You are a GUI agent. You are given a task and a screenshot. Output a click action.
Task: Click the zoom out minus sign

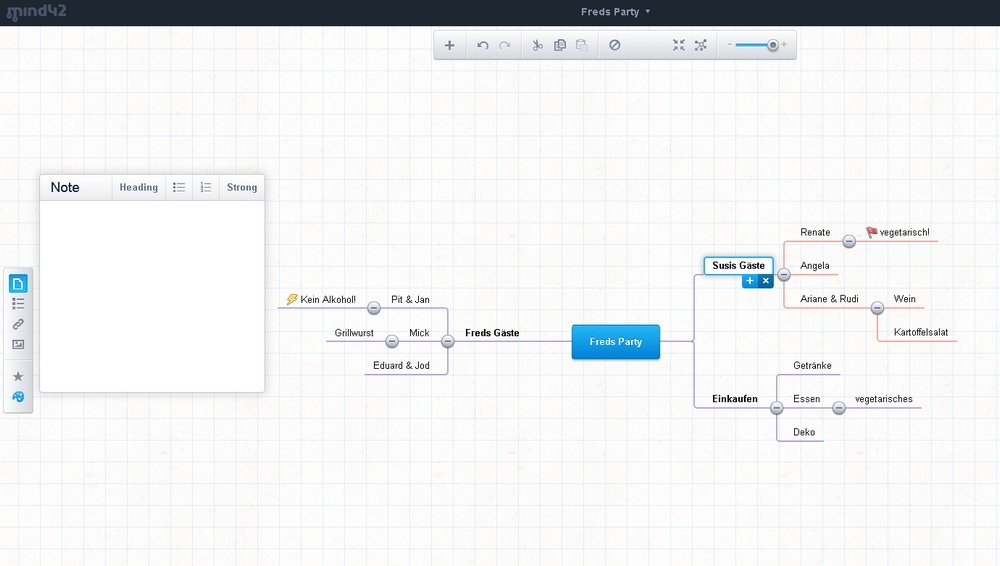730,45
